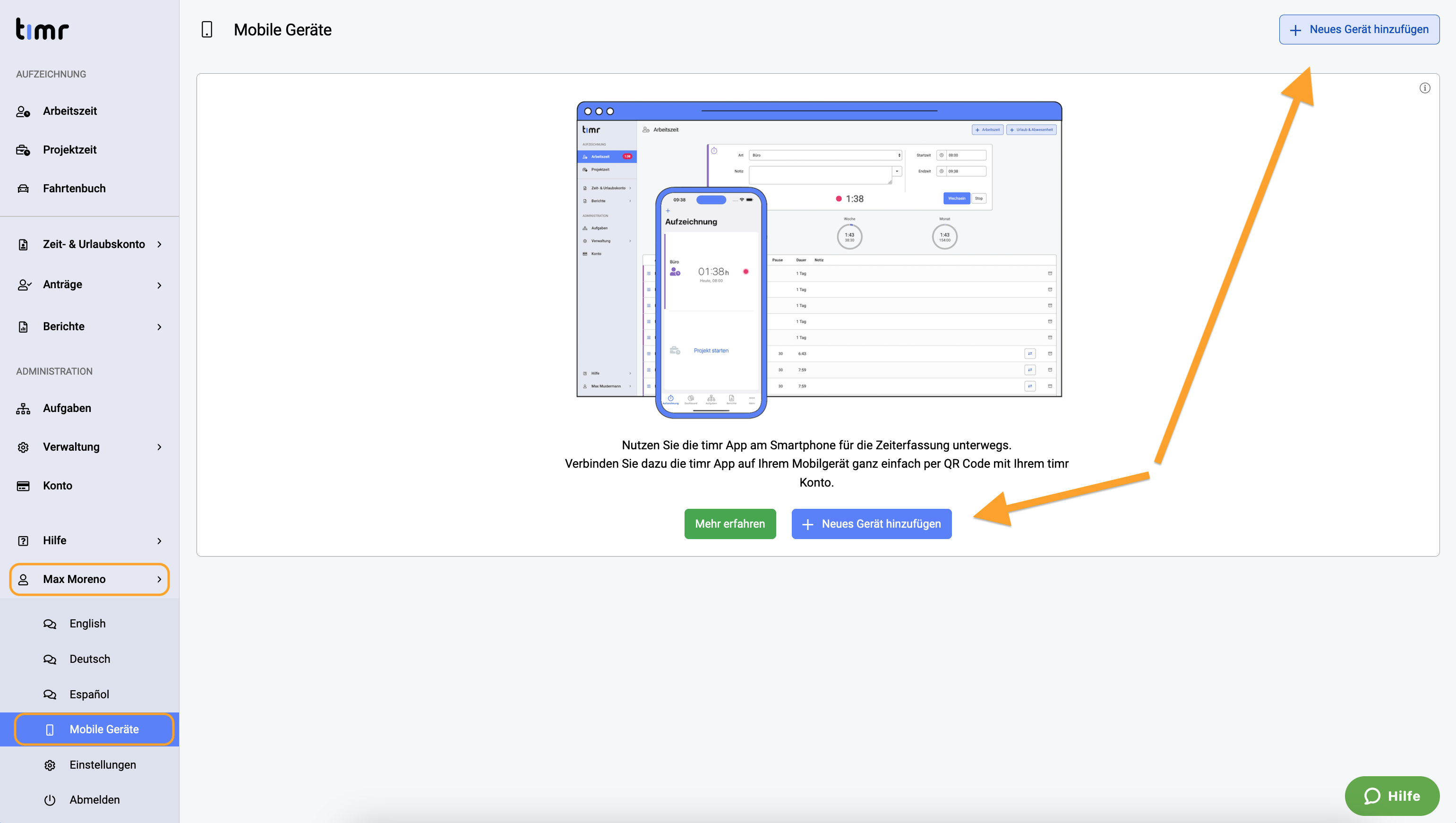Expand the Verwaltung submenu chevron
Viewport: 1456px width, 823px height.
[159, 447]
